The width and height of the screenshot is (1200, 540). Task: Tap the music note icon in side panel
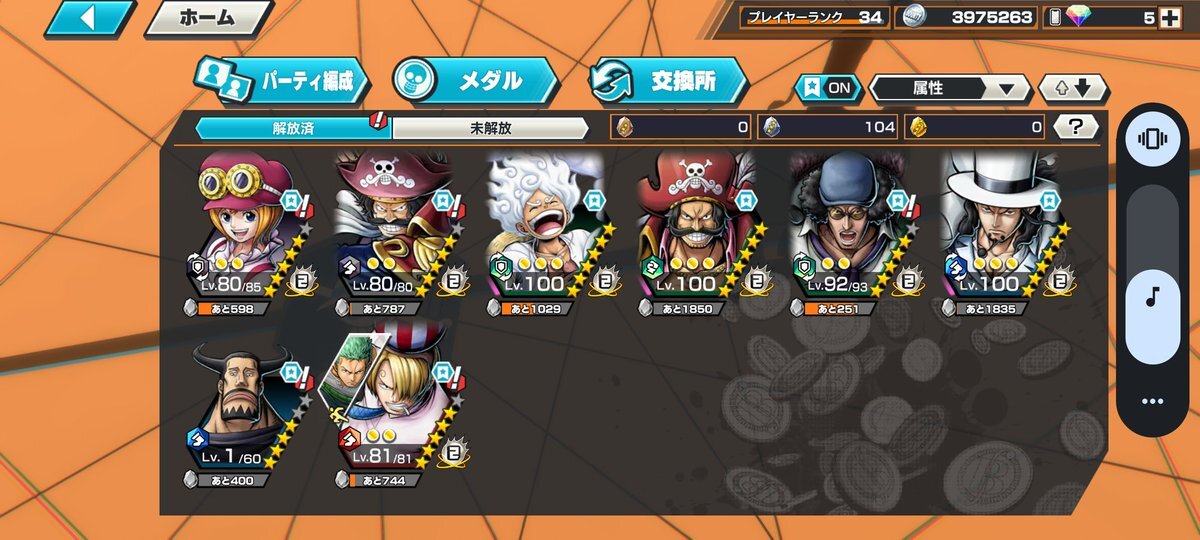[x=1152, y=297]
